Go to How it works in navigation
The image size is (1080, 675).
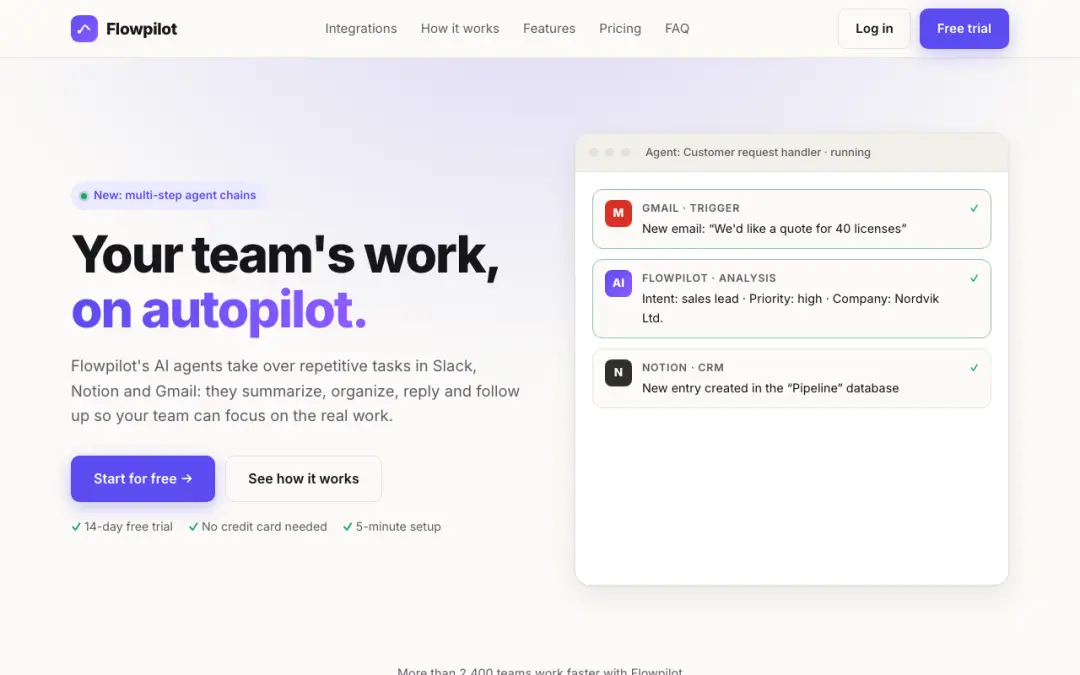click(x=460, y=29)
